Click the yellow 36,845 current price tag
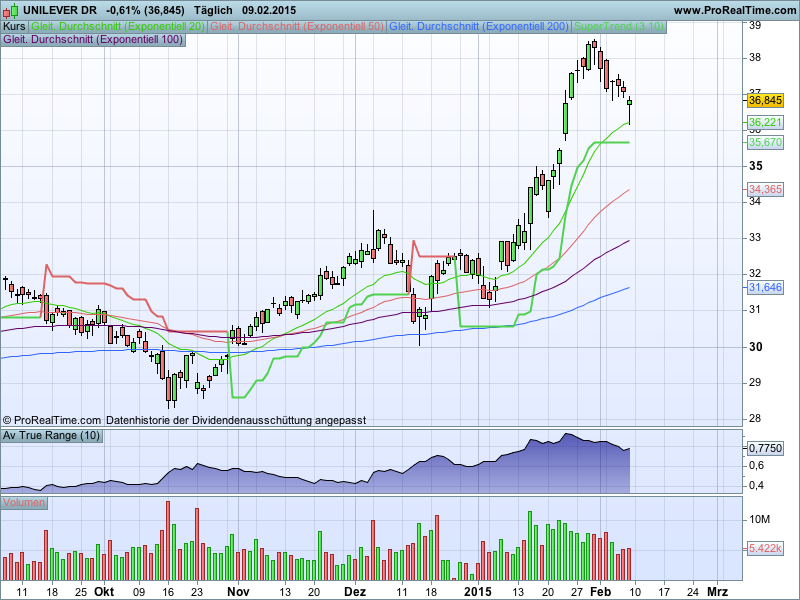The height and width of the screenshot is (600, 800). click(x=765, y=100)
